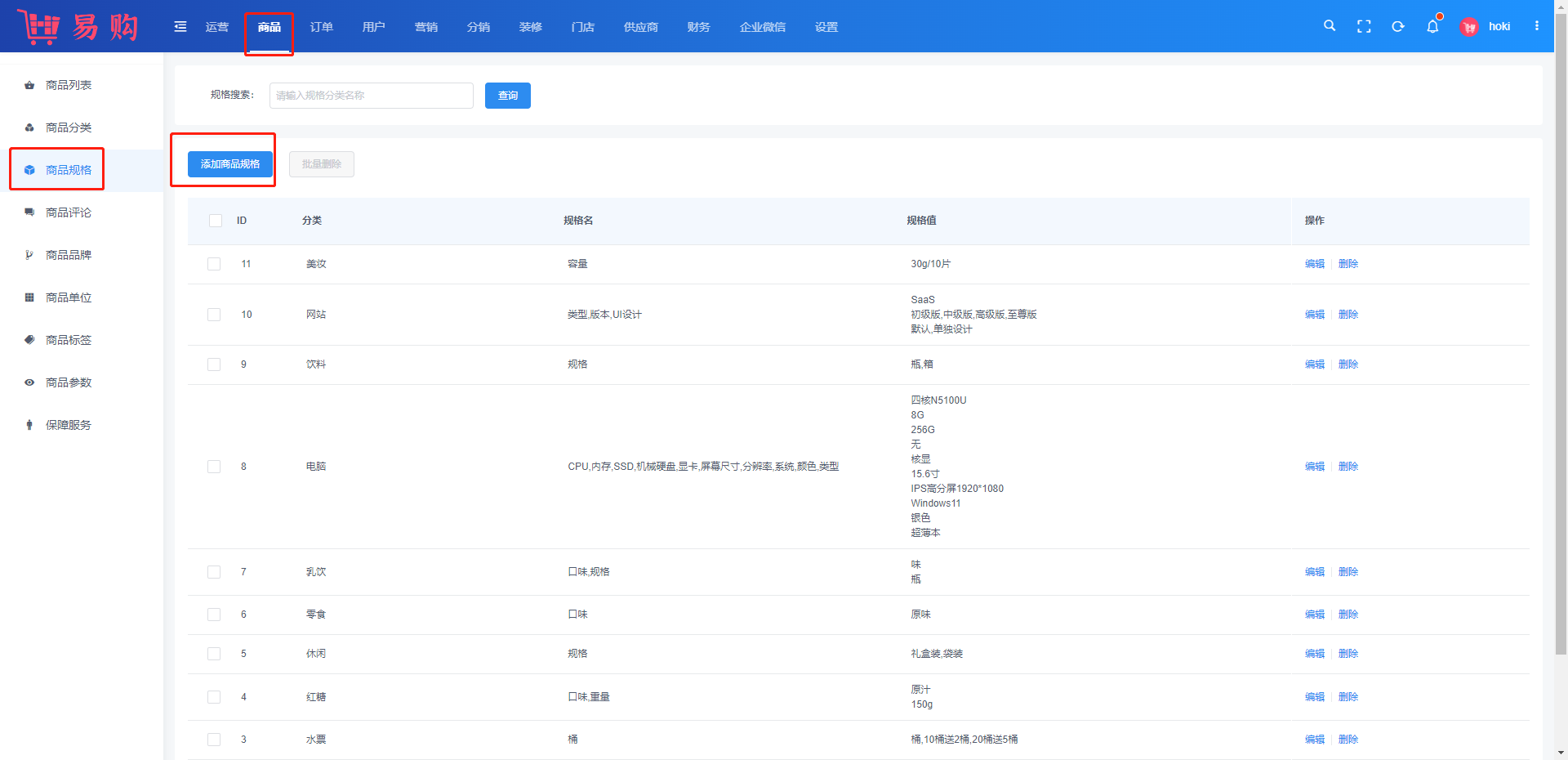Viewport: 1568px width, 760px height.
Task: Toggle fullscreen mode icon
Action: coord(1364,27)
